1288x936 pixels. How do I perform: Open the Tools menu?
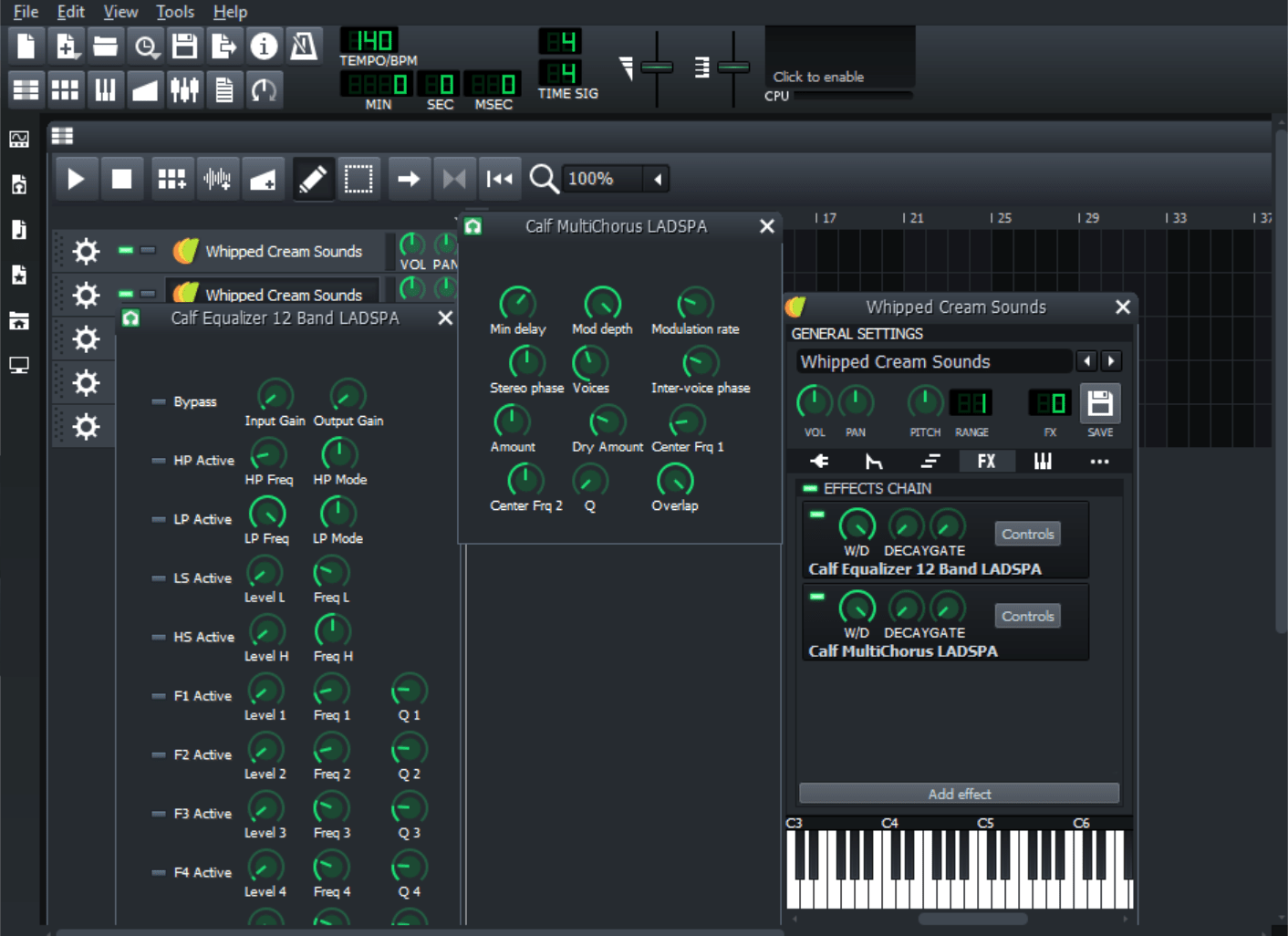pos(175,12)
